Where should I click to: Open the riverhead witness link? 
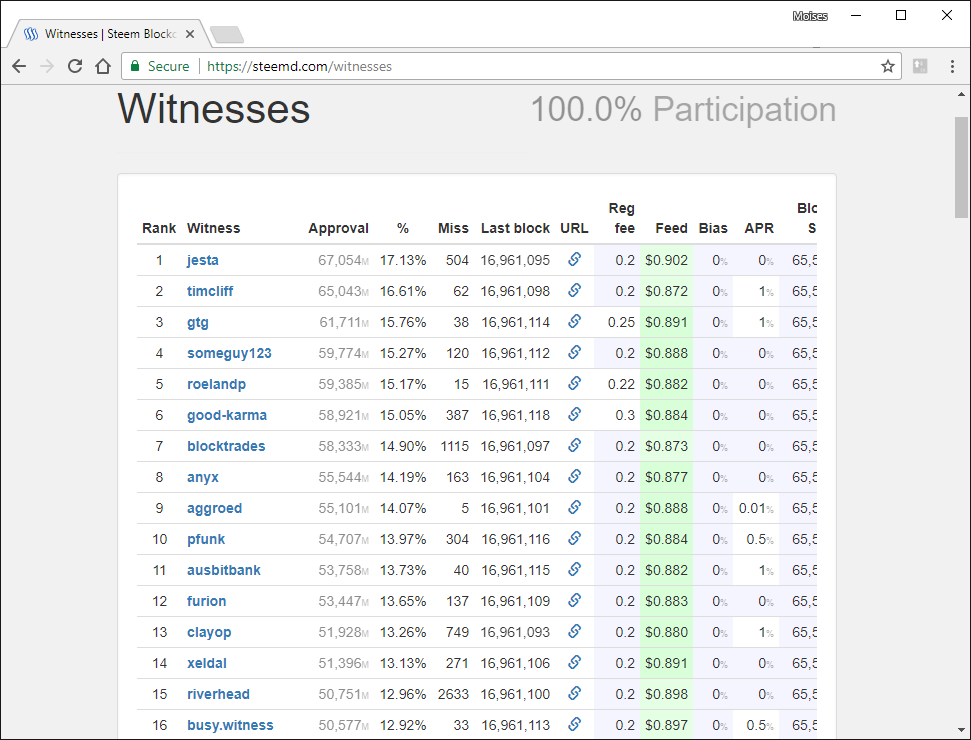pyautogui.click(x=218, y=694)
